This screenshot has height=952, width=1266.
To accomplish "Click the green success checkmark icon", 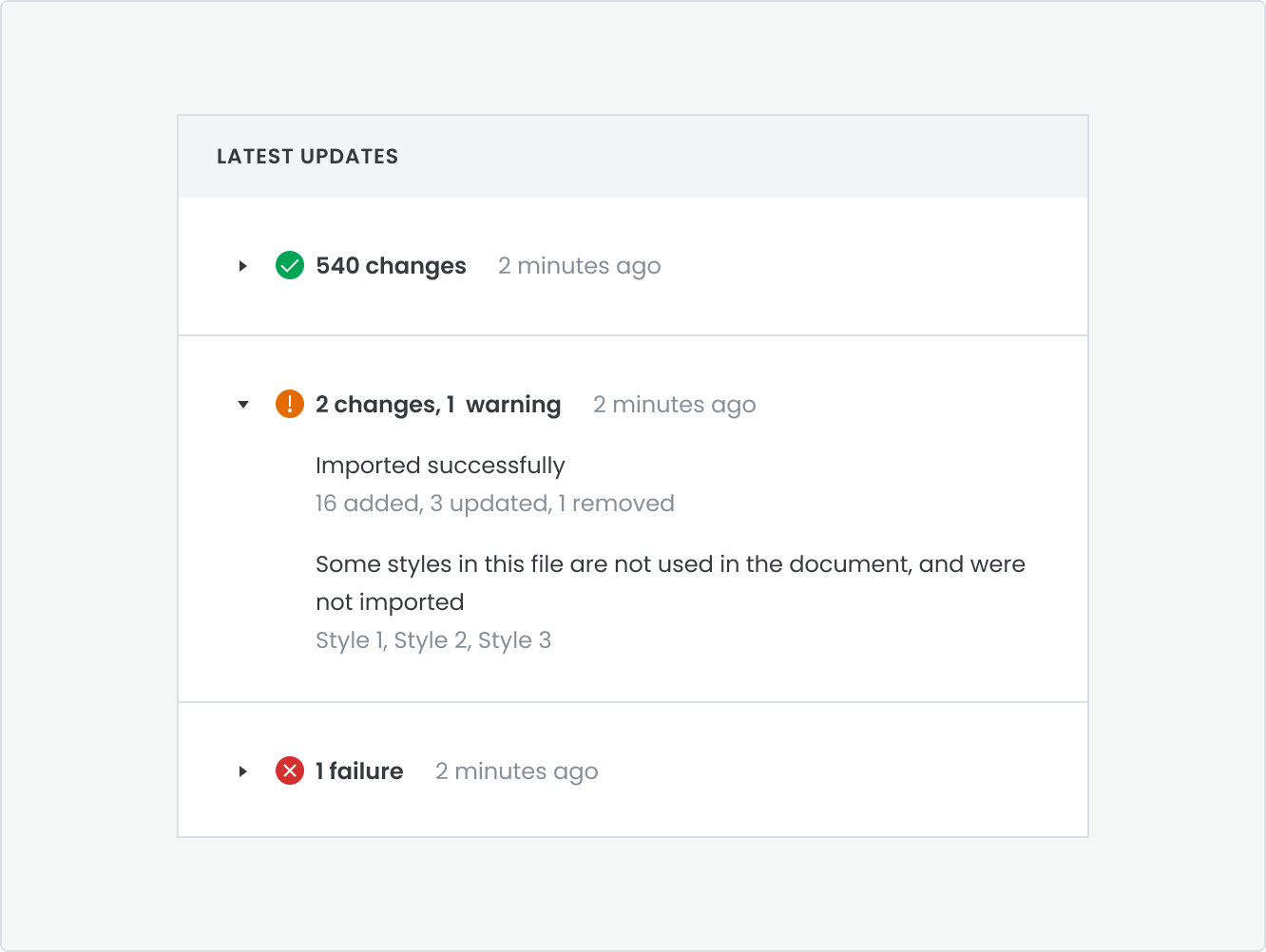I will point(290,265).
